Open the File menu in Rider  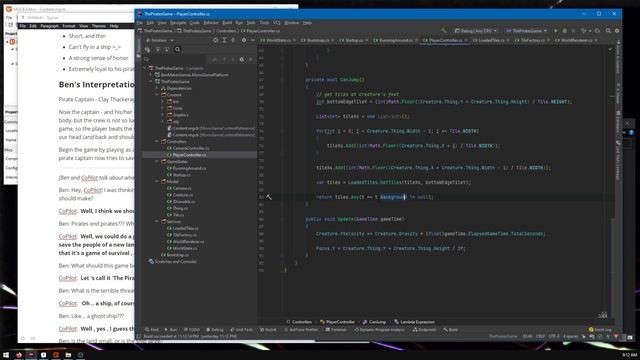click(140, 22)
